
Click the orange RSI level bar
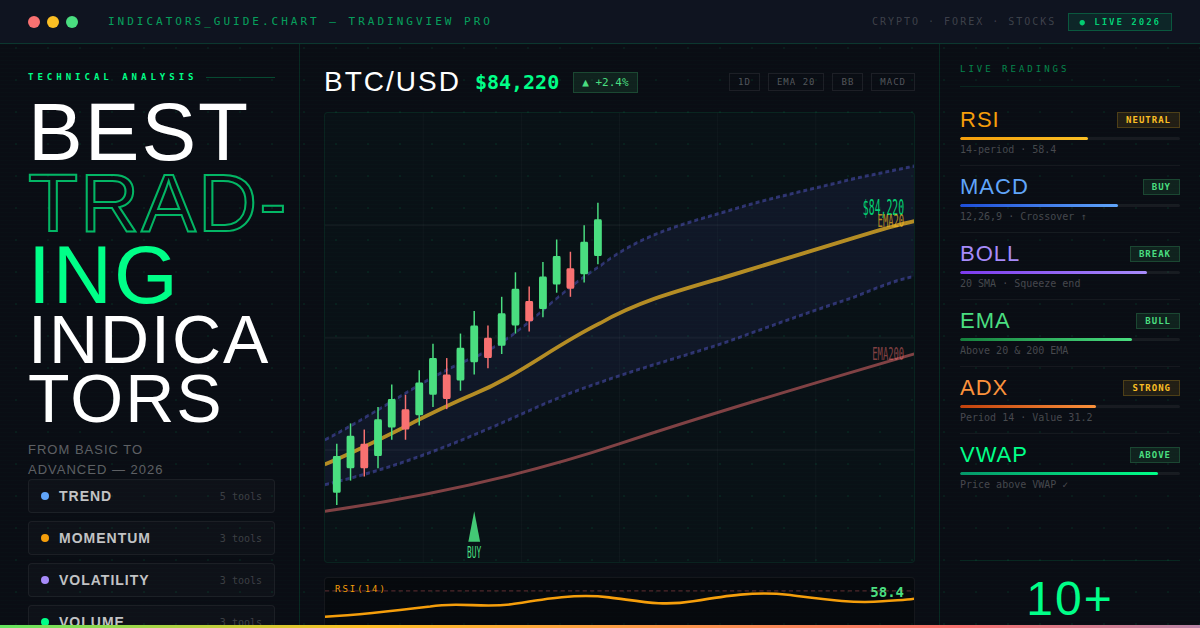[1024, 138]
